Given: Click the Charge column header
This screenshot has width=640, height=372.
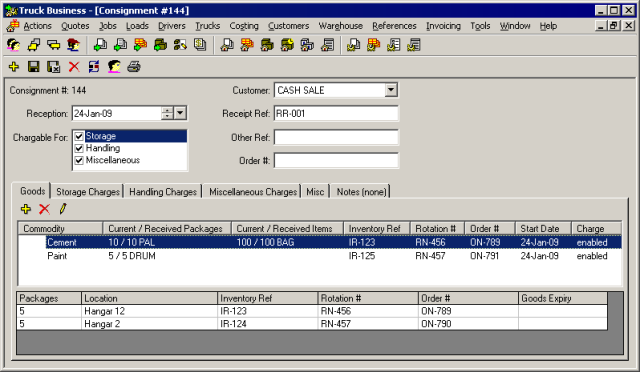Looking at the screenshot, I should [x=596, y=228].
